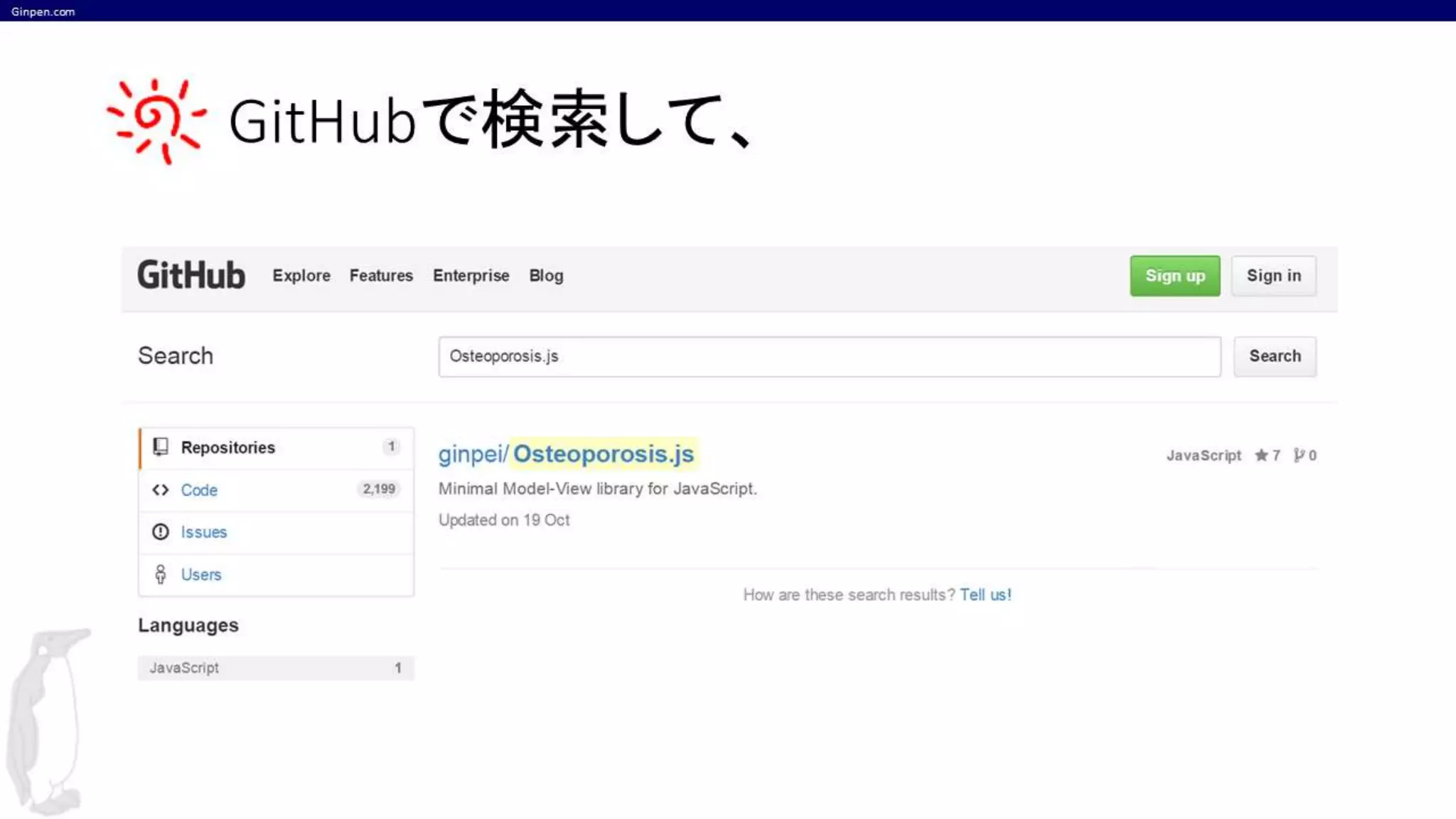Click the Code count 2,199 badge
Viewport: 1456px width, 819px height.
(x=379, y=489)
